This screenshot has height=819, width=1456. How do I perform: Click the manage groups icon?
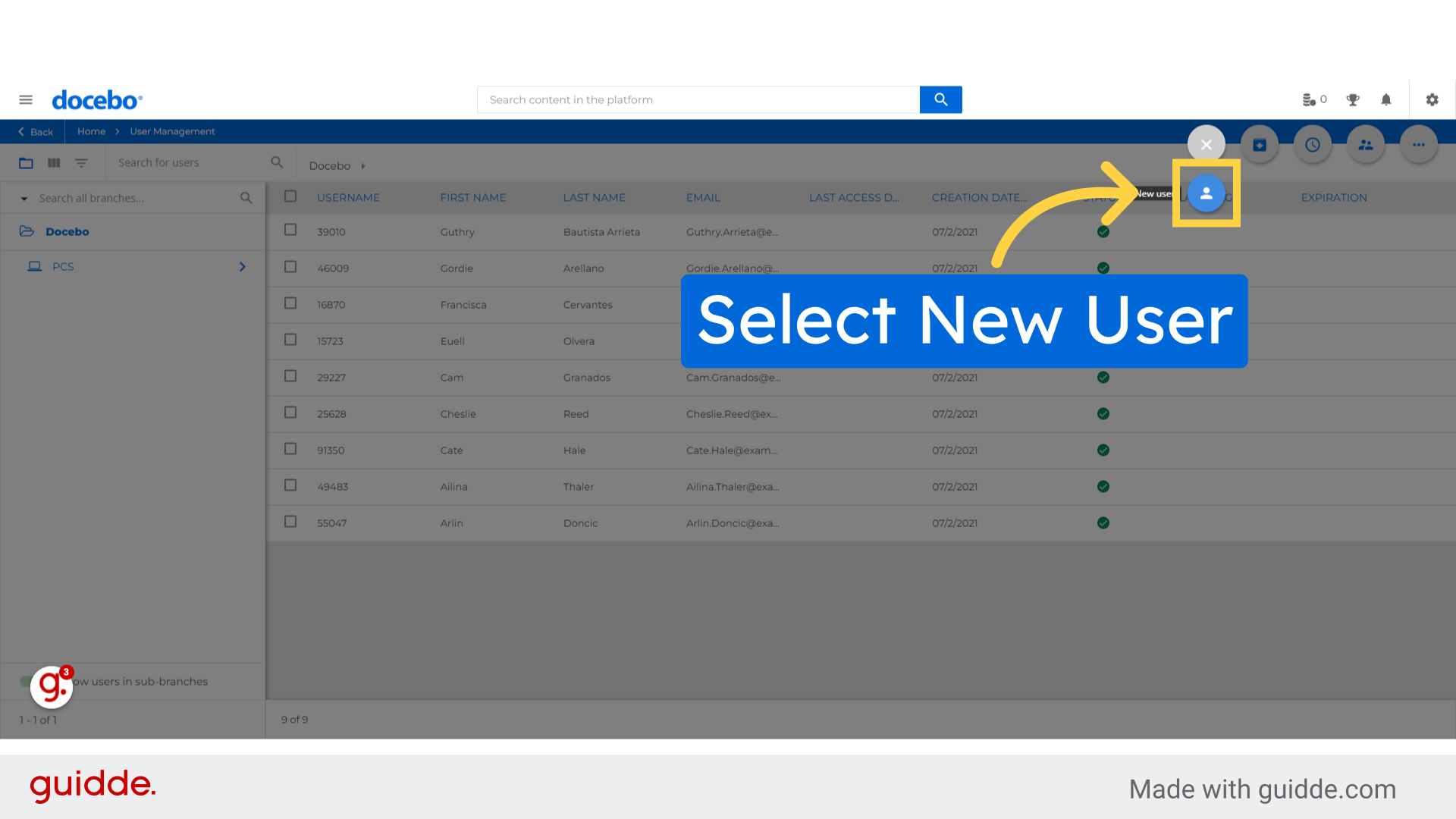click(x=1365, y=144)
